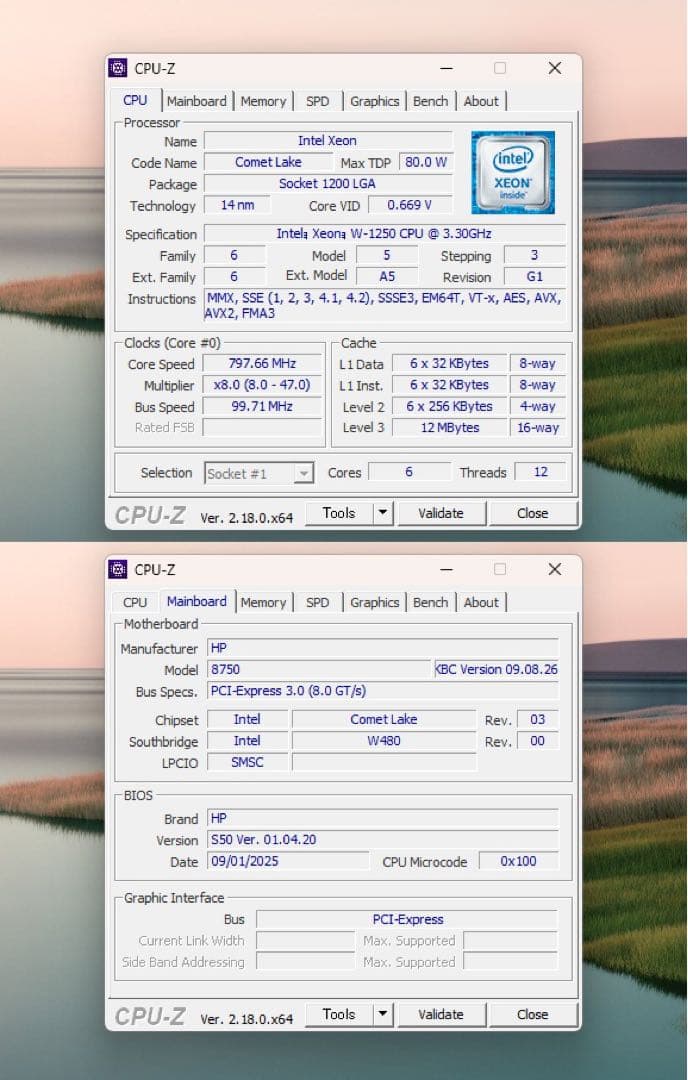The height and width of the screenshot is (1080, 688).
Task: Open Graphics tab in bottom CPU-Z window
Action: click(375, 603)
